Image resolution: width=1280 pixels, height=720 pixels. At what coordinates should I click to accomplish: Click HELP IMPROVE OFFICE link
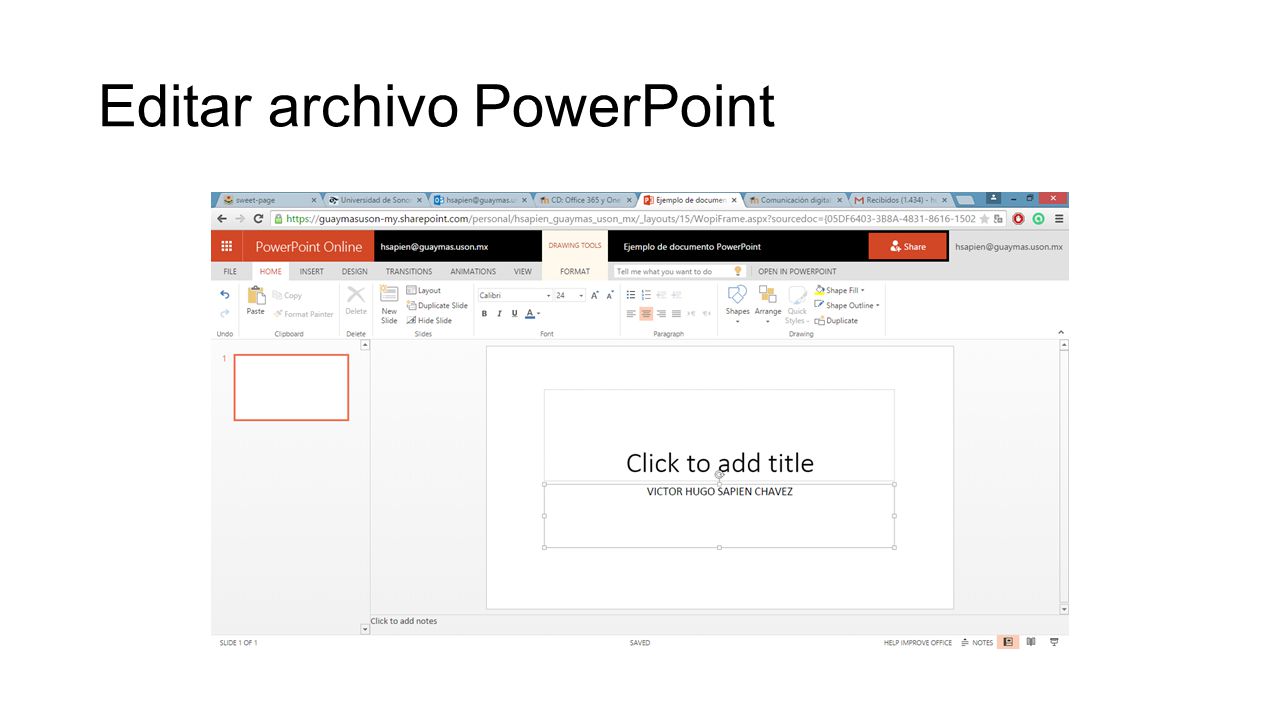918,642
